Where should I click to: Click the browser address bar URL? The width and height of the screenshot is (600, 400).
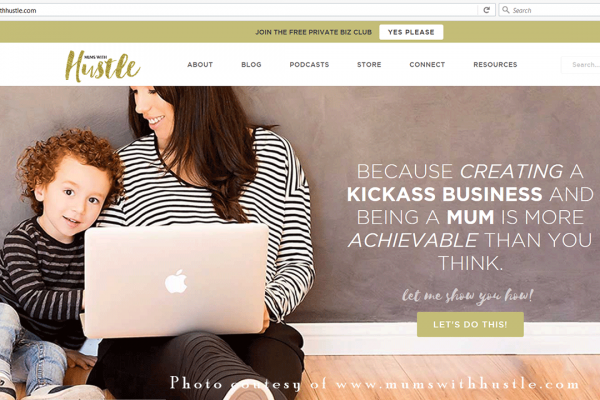click(x=18, y=10)
